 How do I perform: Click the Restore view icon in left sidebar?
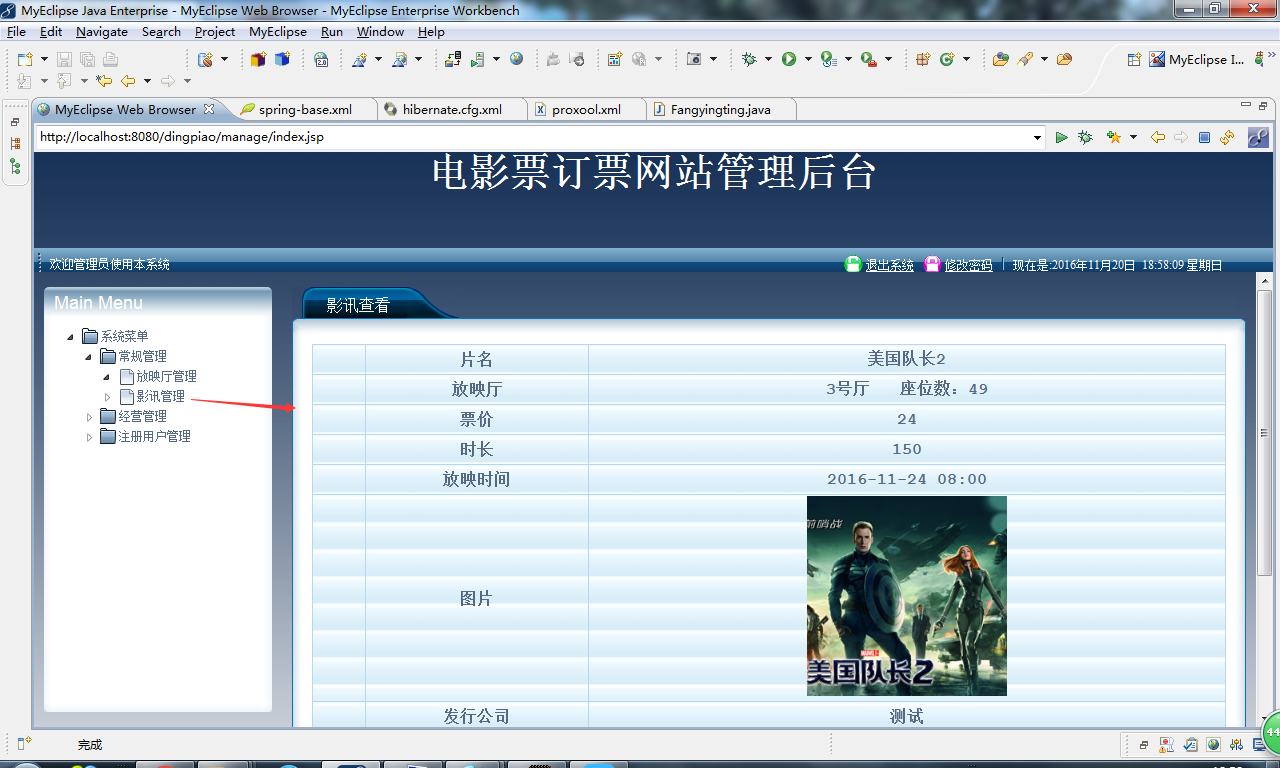tap(15, 122)
